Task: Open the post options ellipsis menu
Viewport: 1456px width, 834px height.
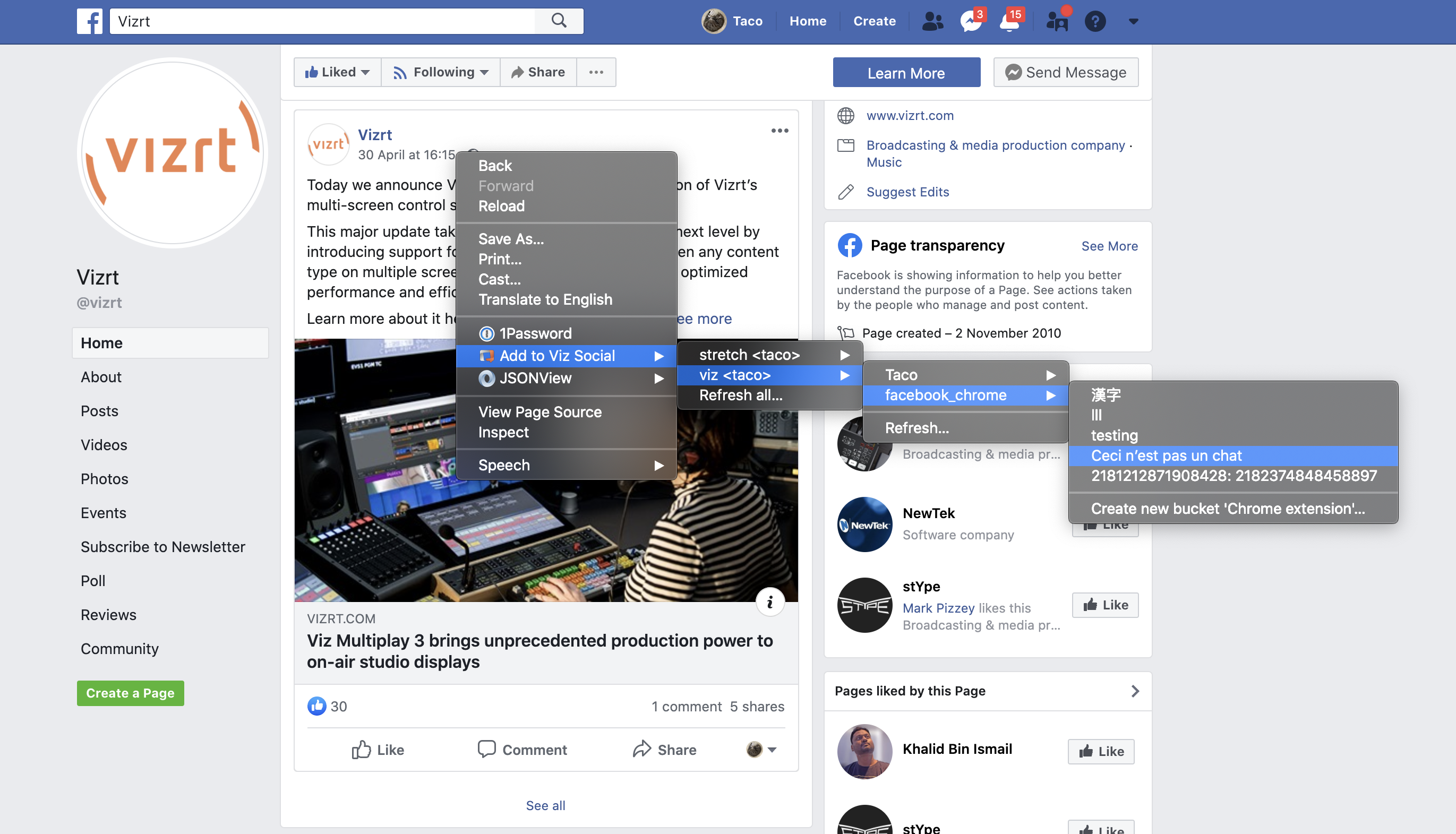Action: click(780, 131)
